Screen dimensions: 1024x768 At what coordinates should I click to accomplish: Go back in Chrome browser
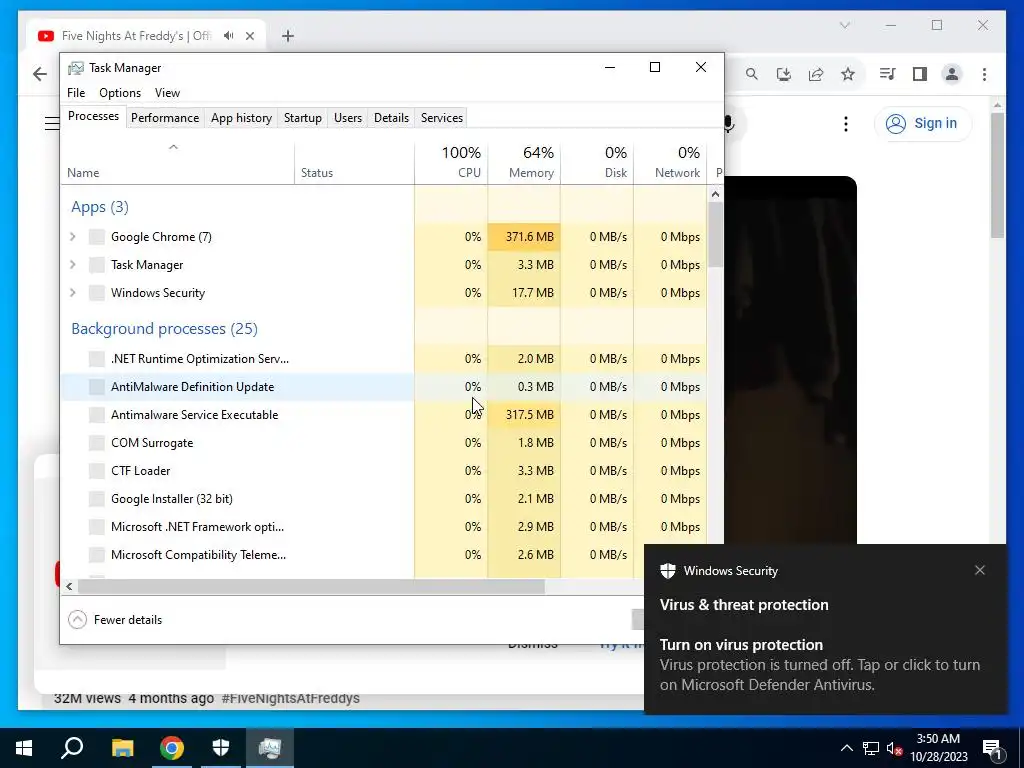point(40,74)
